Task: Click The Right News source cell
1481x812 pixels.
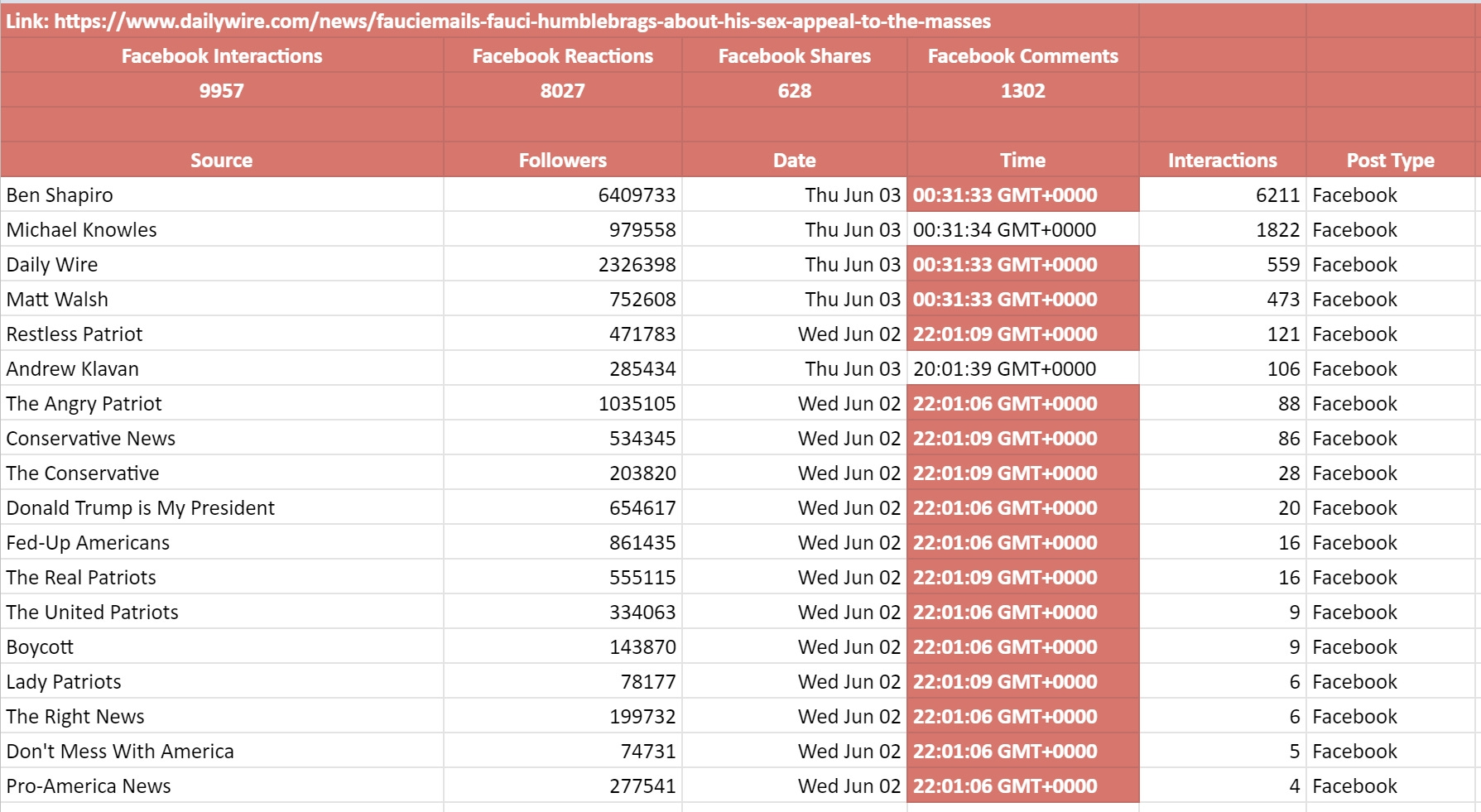Action: click(222, 716)
